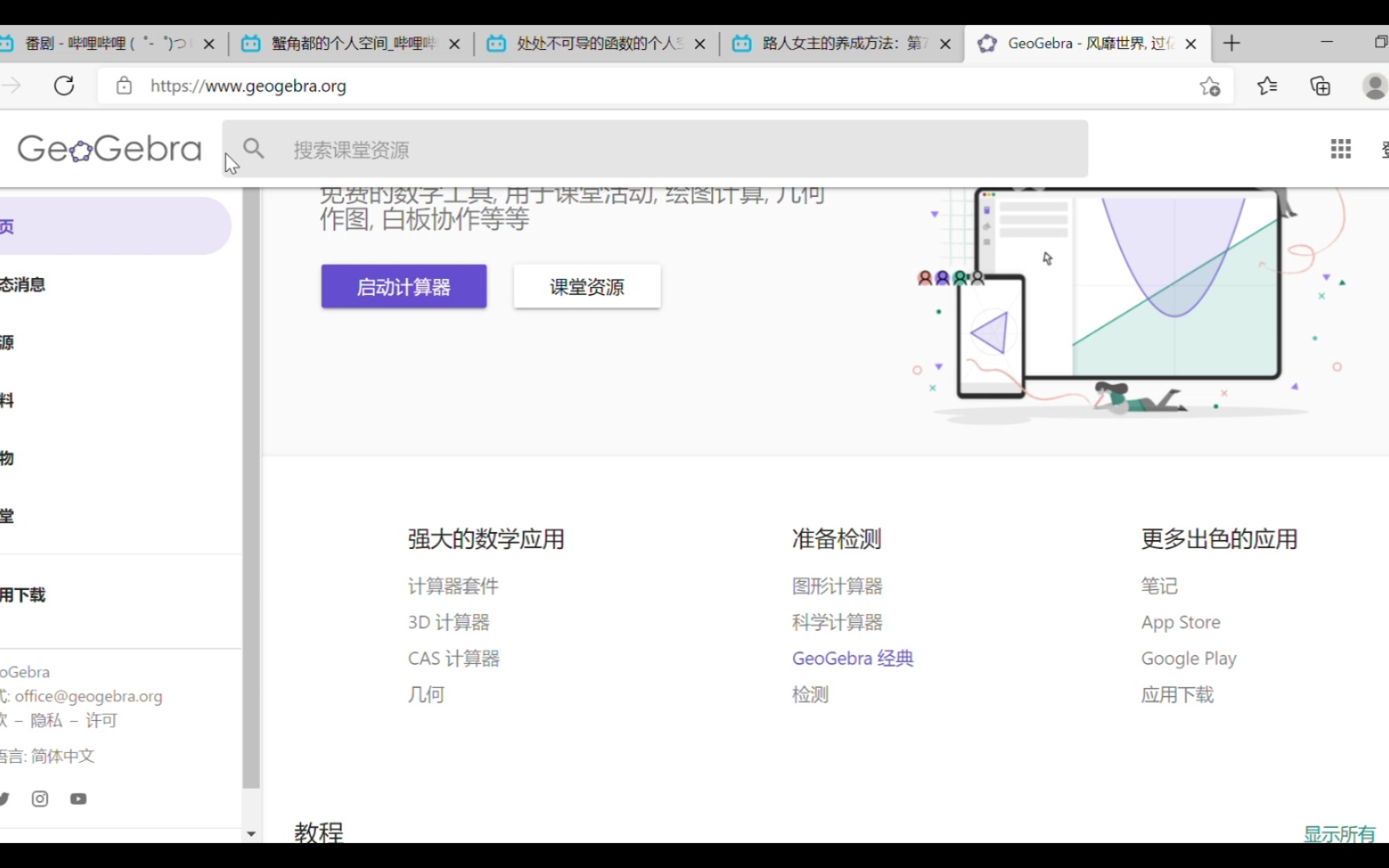
Task: Open the apps grid icon
Action: point(1341,149)
